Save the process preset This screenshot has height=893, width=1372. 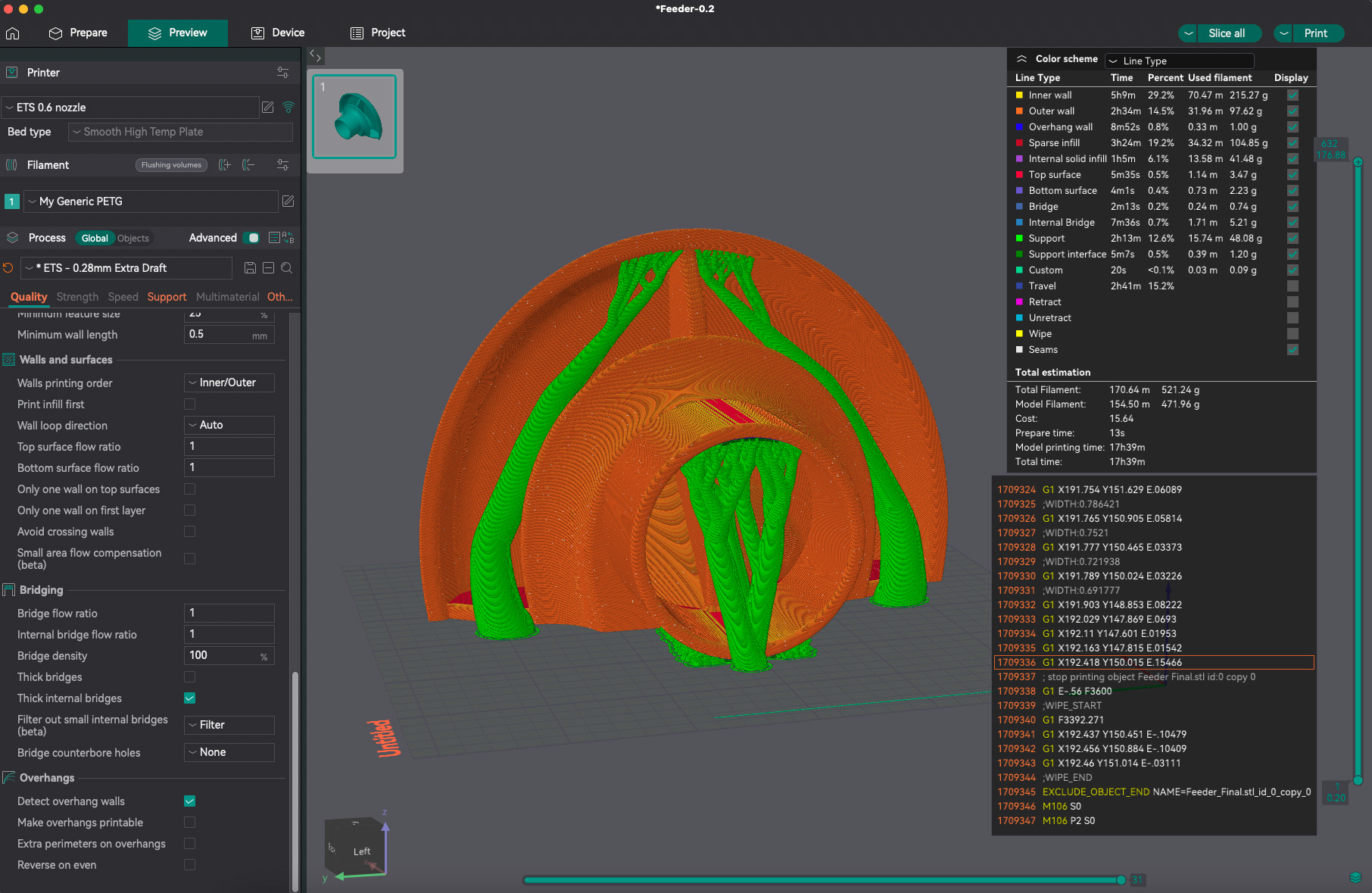point(250,268)
